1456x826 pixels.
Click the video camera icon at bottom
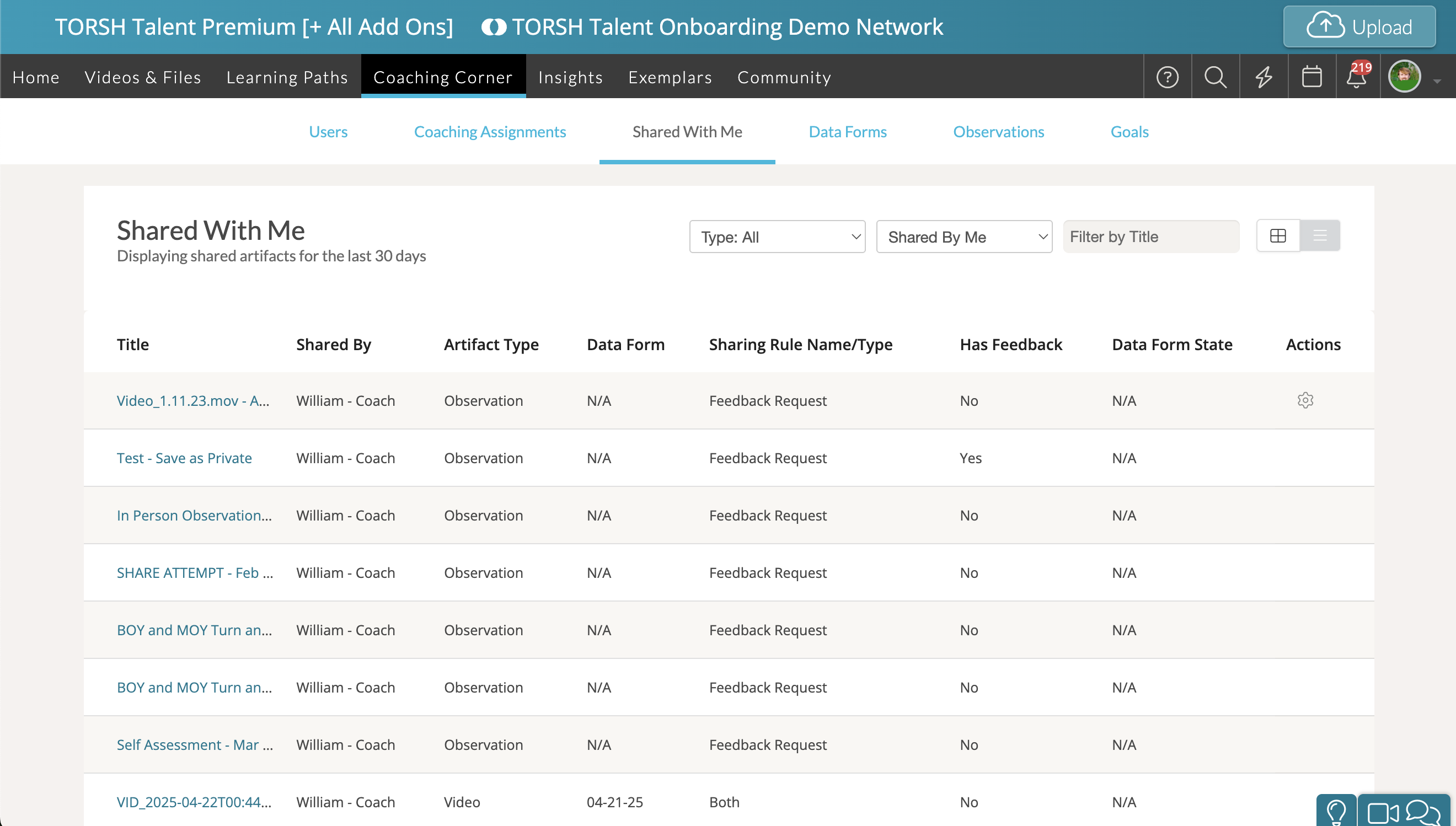(1382, 812)
